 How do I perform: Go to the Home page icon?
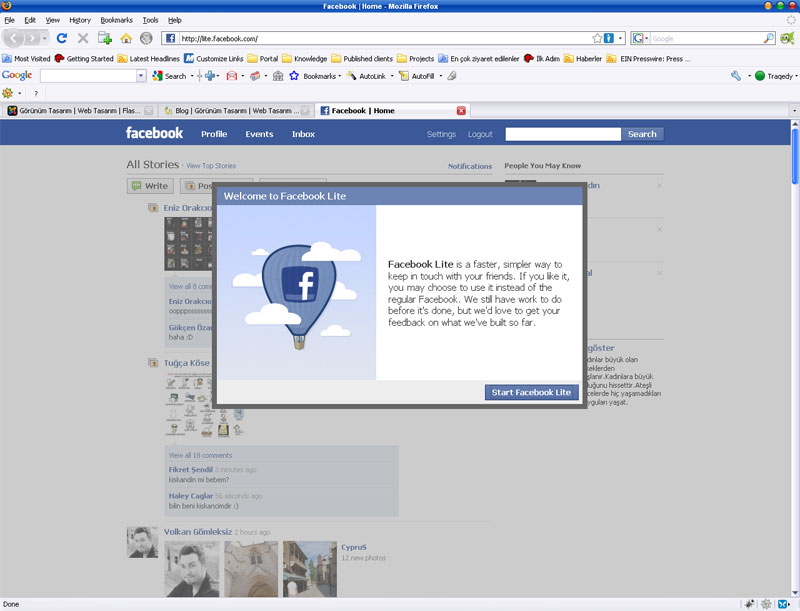pyautogui.click(x=126, y=38)
